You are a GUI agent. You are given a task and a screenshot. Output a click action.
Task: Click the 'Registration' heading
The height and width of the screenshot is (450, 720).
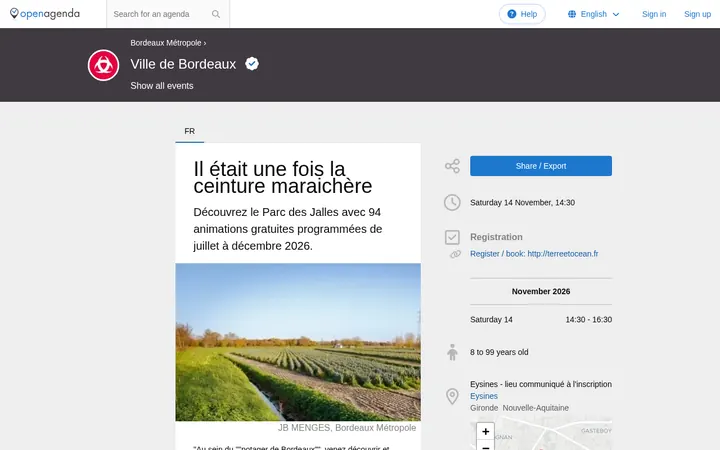pyautogui.click(x=496, y=237)
